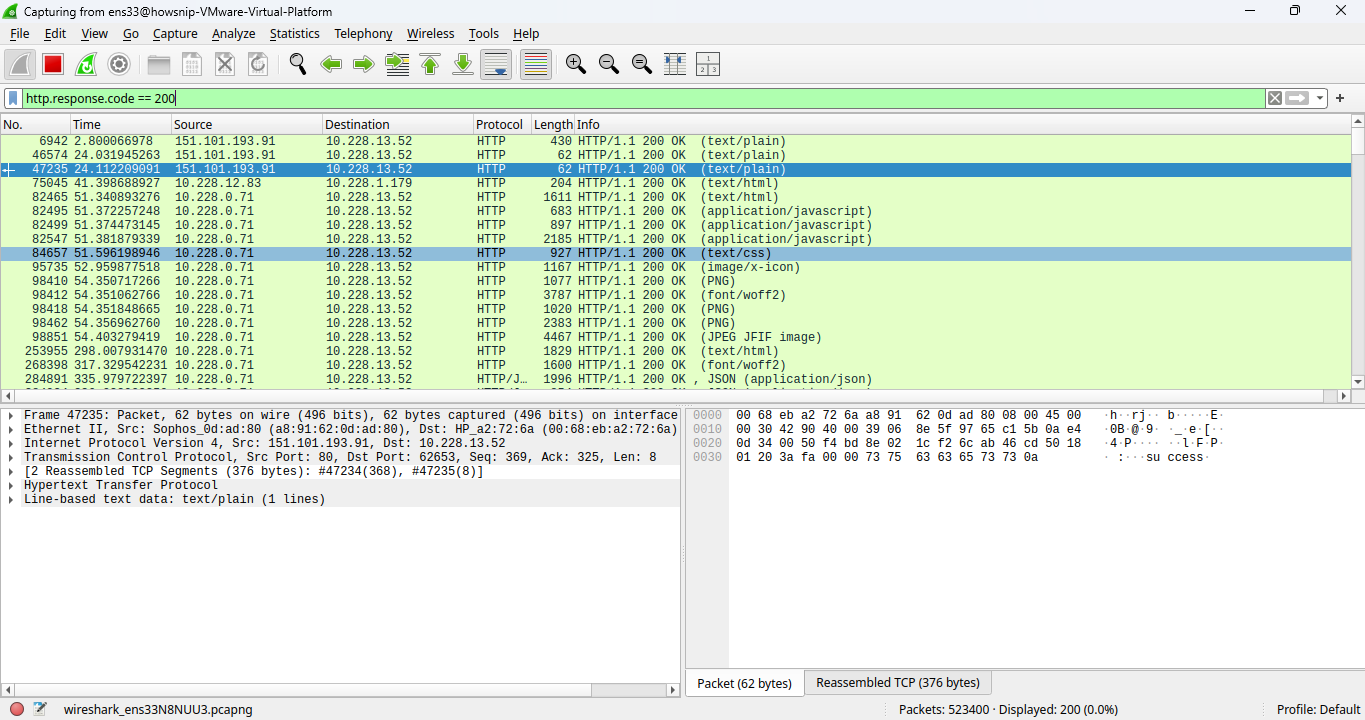Expand the Frame 47235 tree node
Screen dimensions: 1365x720
(10, 415)
